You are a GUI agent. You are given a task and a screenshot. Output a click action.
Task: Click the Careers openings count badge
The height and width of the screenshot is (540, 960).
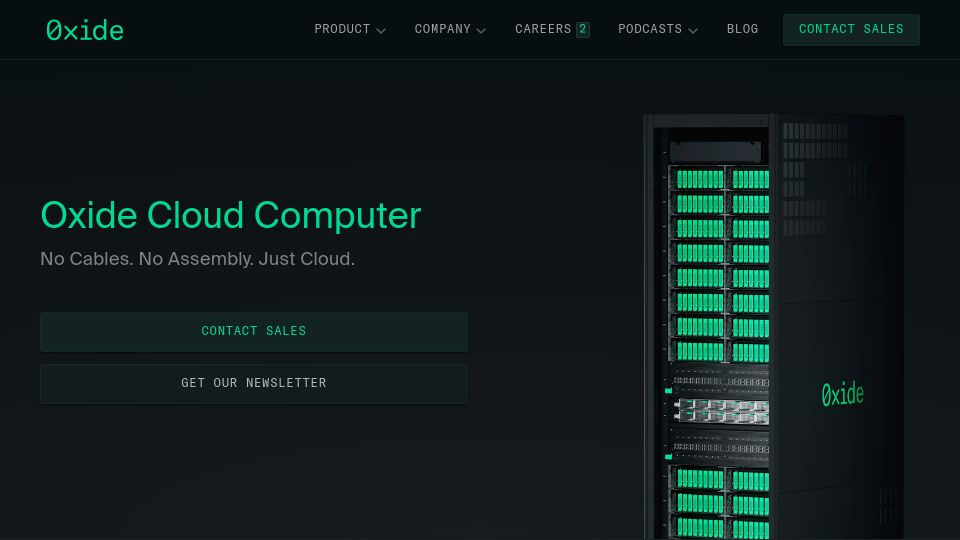(x=583, y=29)
